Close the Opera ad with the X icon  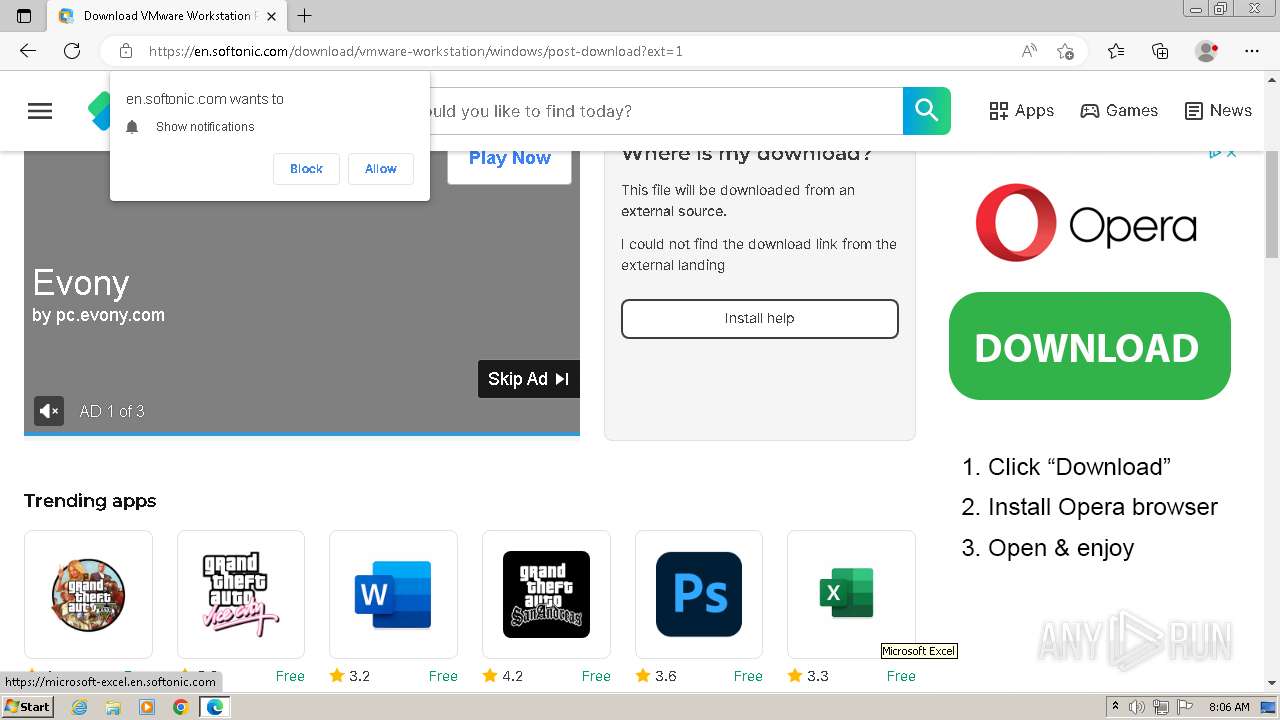point(1232,153)
